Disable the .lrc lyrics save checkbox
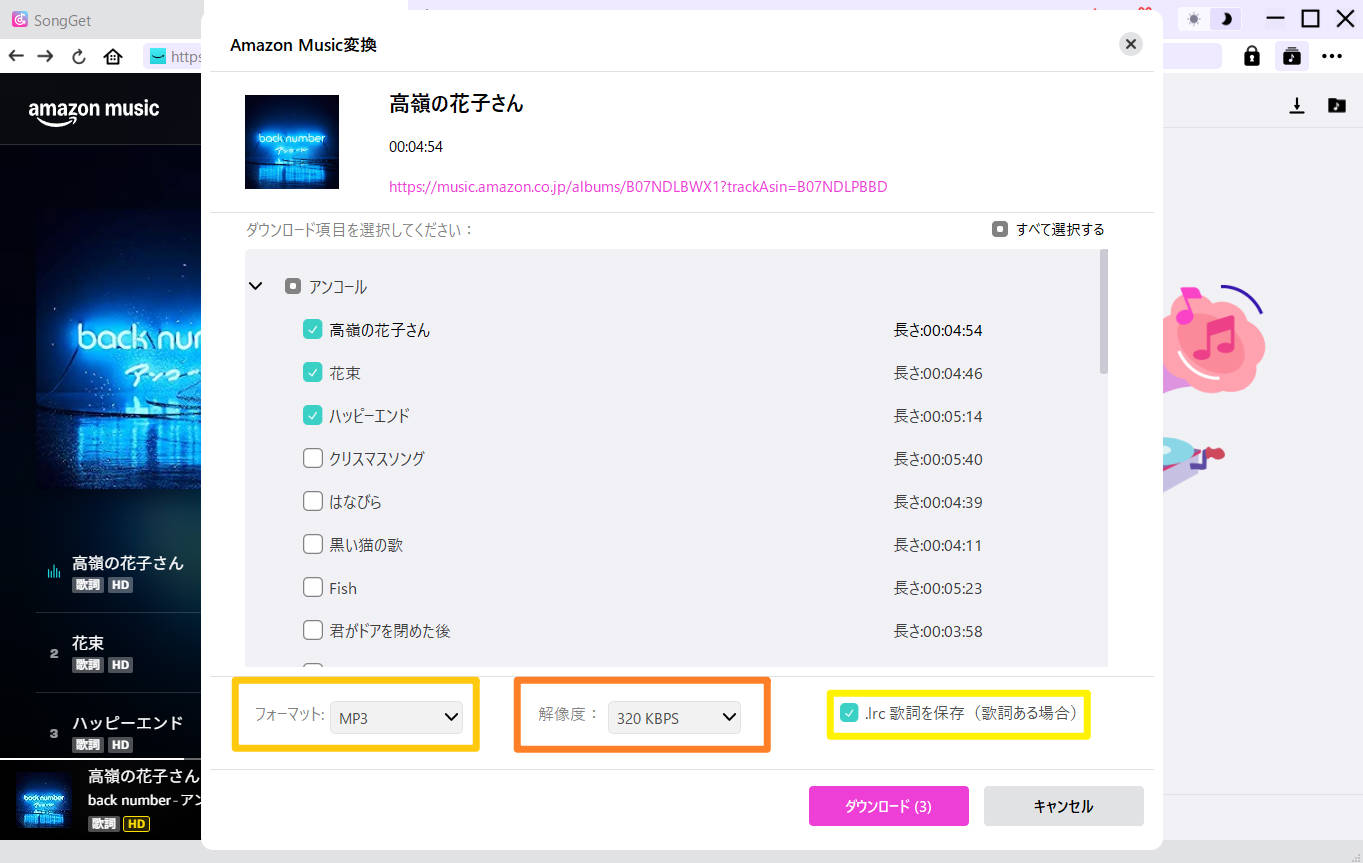This screenshot has width=1363, height=863. pyautogui.click(x=849, y=713)
